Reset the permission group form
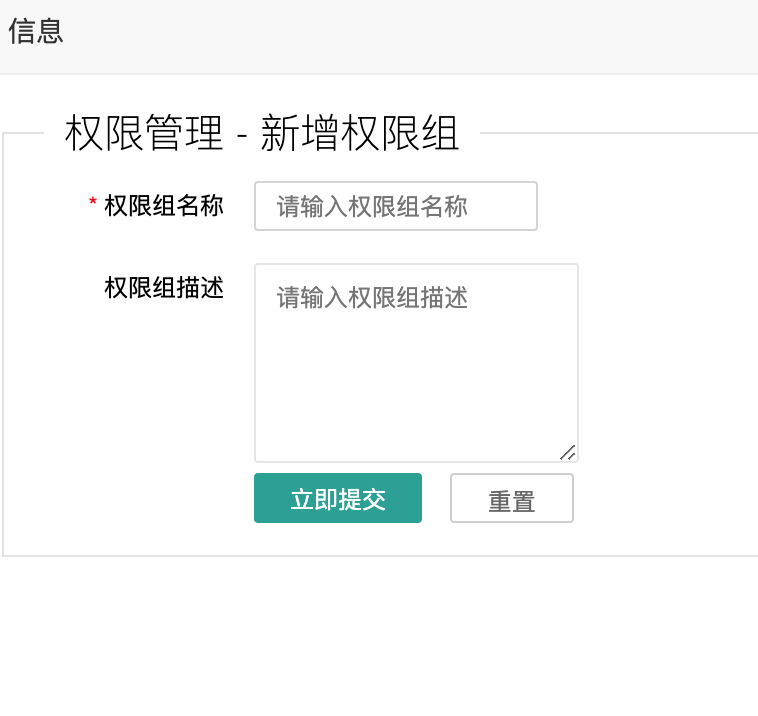The width and height of the screenshot is (758, 716). (512, 498)
